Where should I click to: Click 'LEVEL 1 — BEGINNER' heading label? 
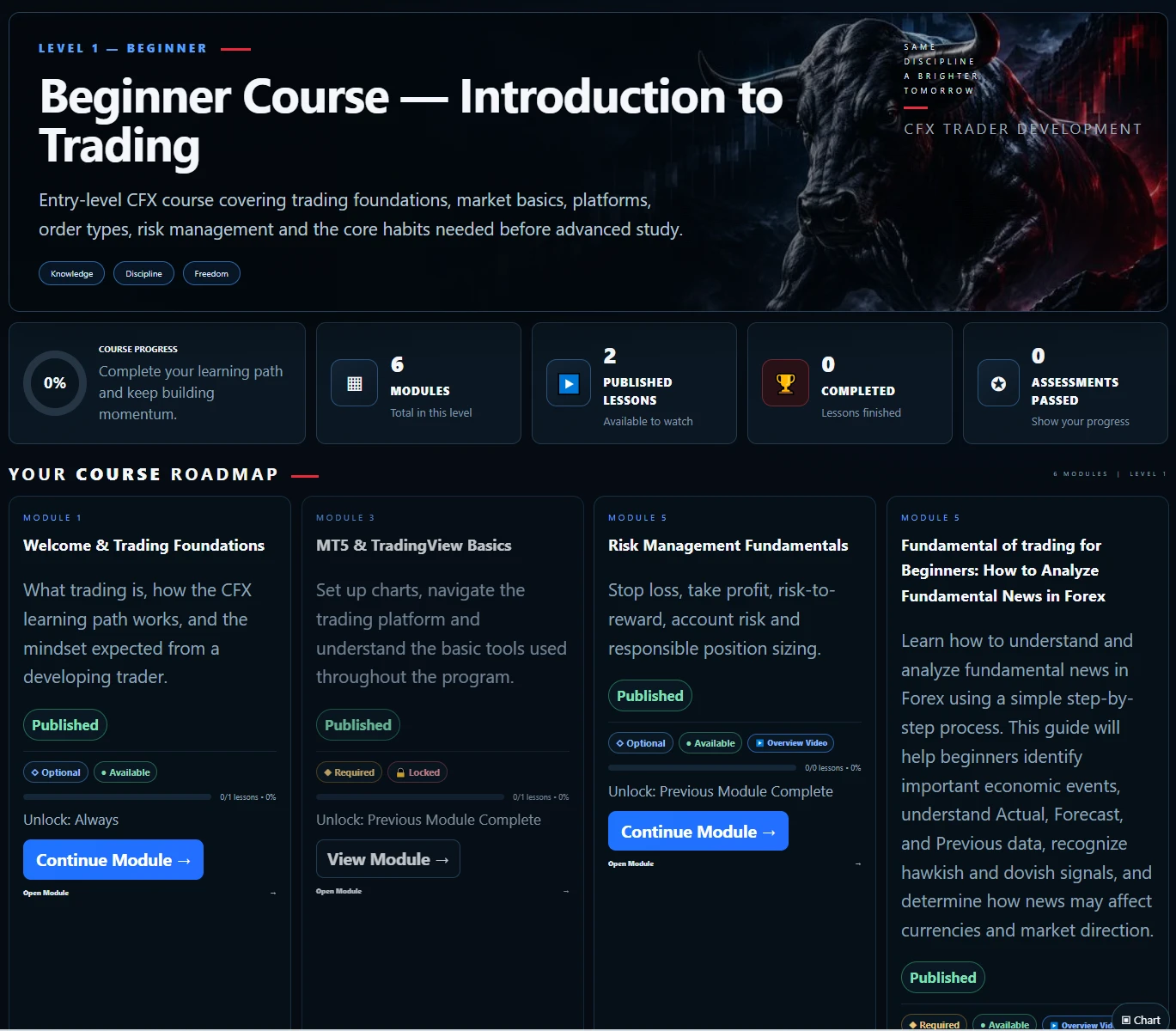(x=123, y=49)
